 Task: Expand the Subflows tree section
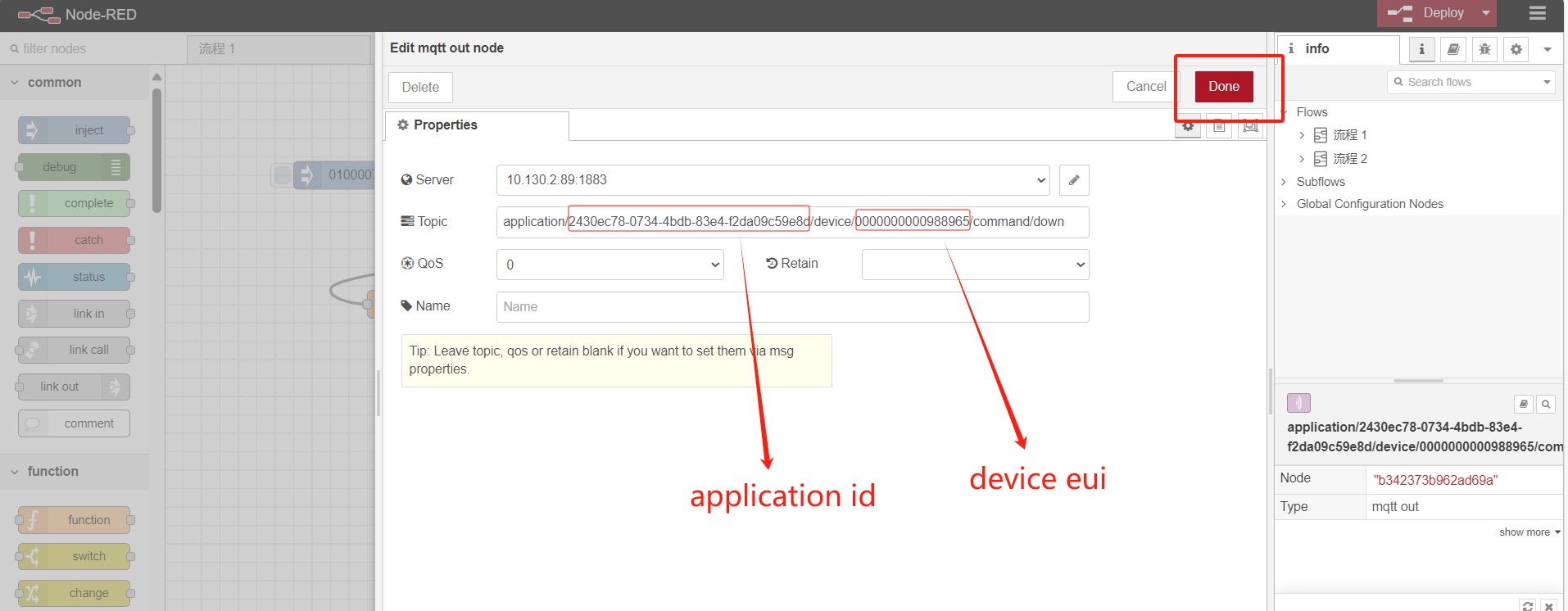pos(1284,182)
